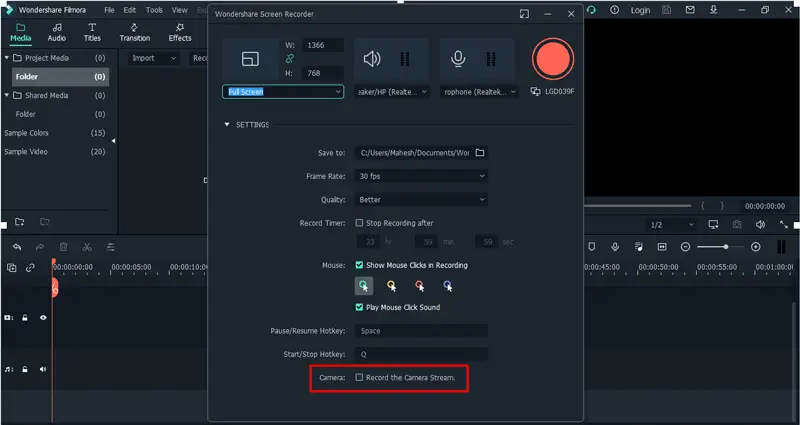Click the preview fullscreen arrows icon
Image resolution: width=800 pixels, height=425 pixels.
click(x=784, y=224)
